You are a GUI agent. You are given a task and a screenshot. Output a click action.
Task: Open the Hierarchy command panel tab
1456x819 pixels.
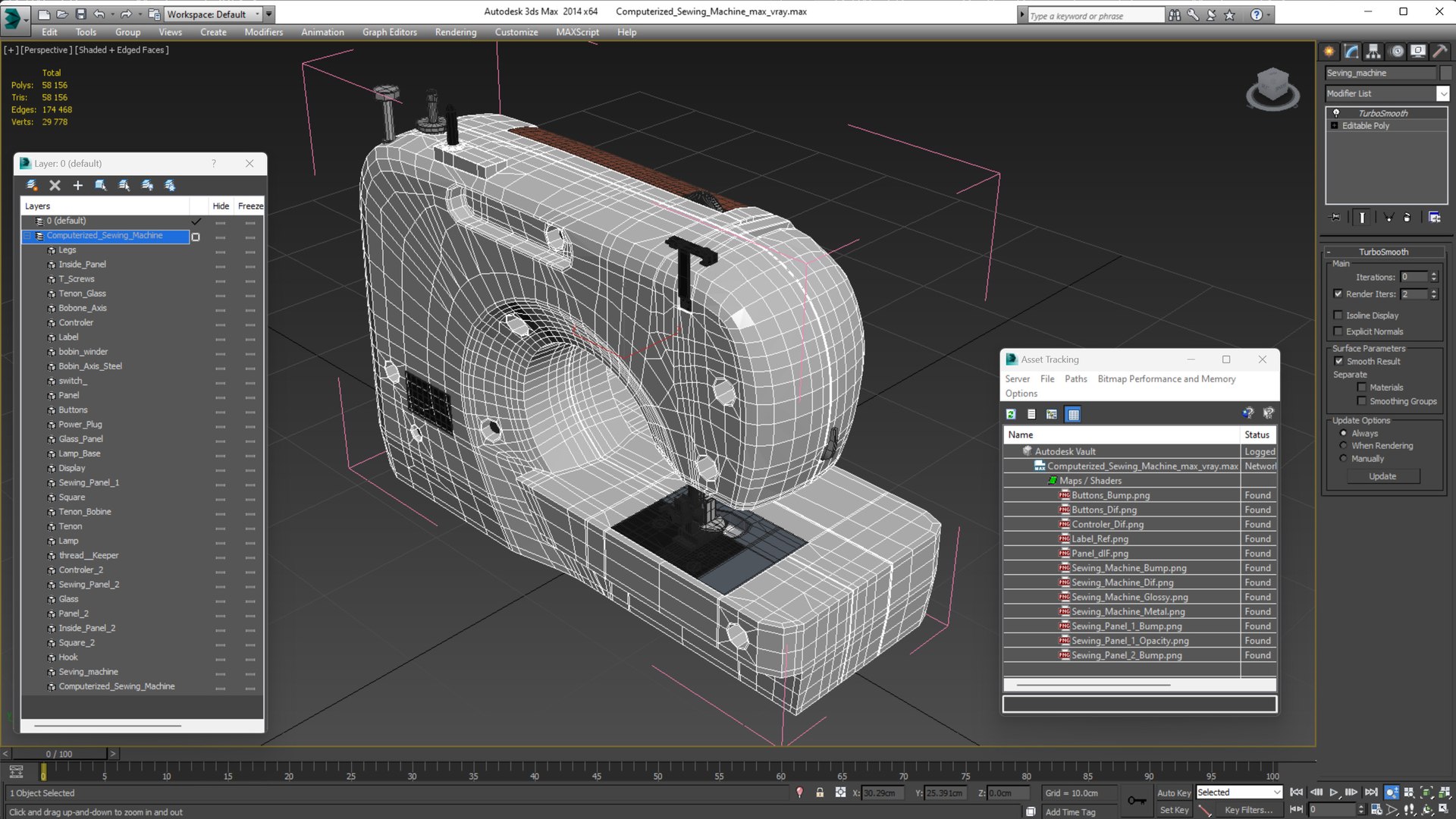pos(1373,52)
